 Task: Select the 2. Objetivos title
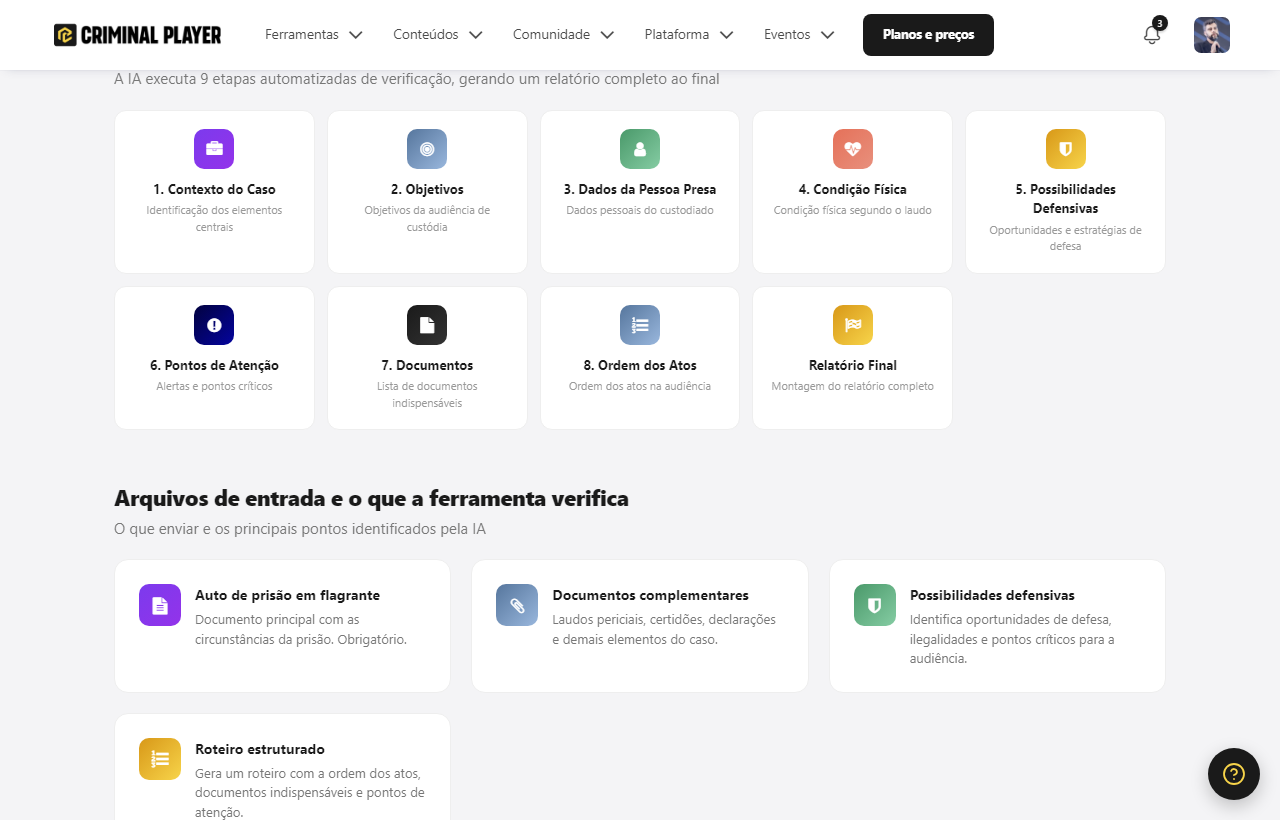point(427,189)
